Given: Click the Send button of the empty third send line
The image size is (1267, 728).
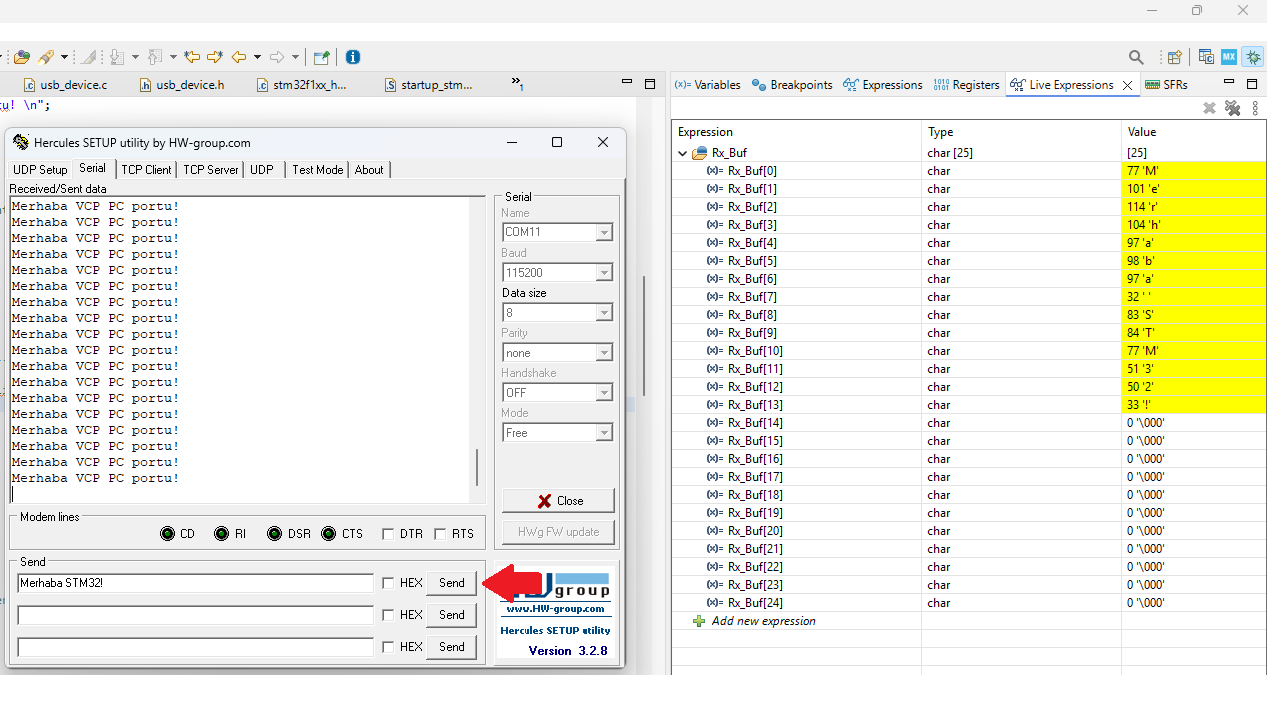Looking at the screenshot, I should tap(452, 647).
